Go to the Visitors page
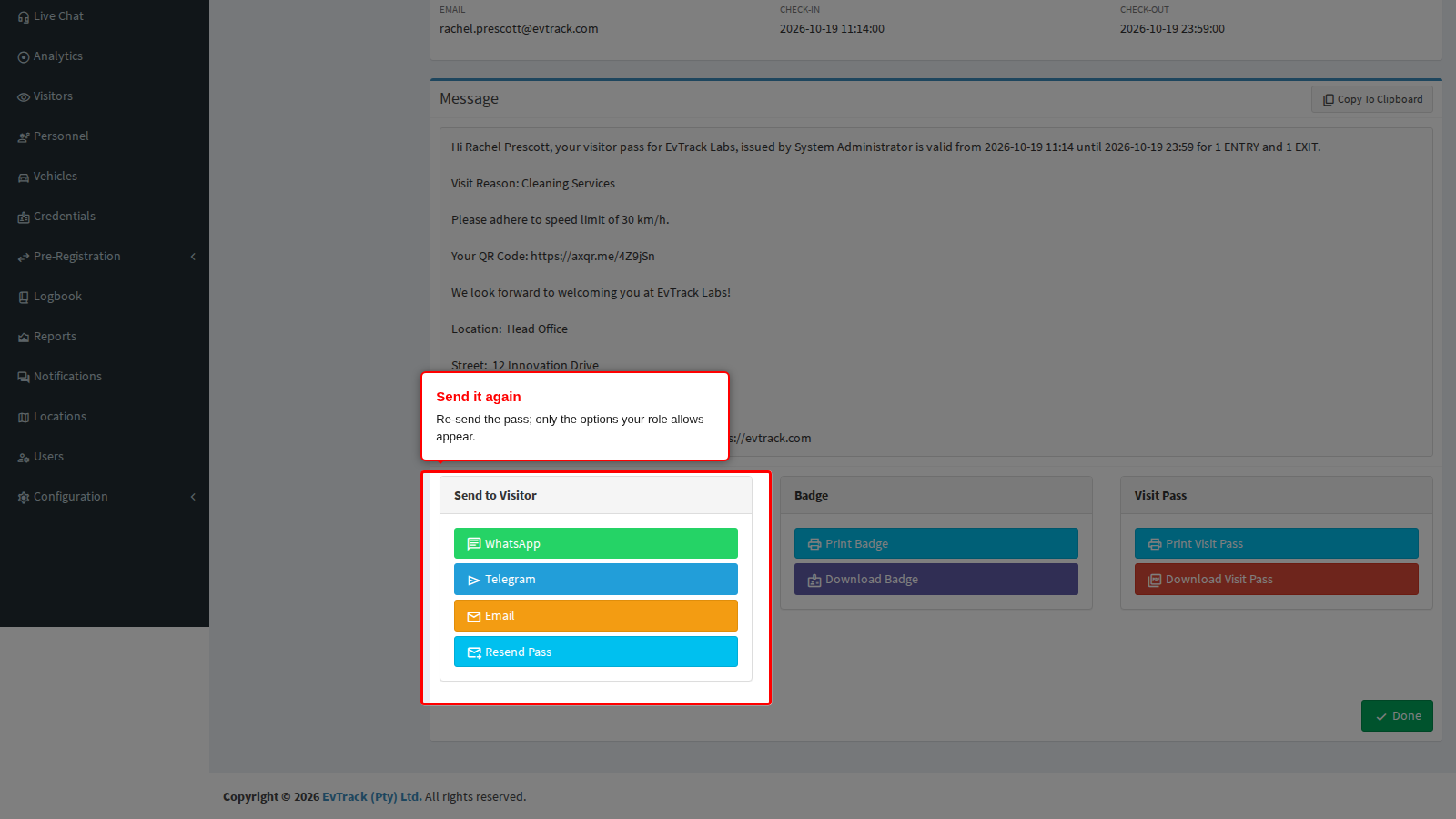1456x819 pixels. [105, 96]
